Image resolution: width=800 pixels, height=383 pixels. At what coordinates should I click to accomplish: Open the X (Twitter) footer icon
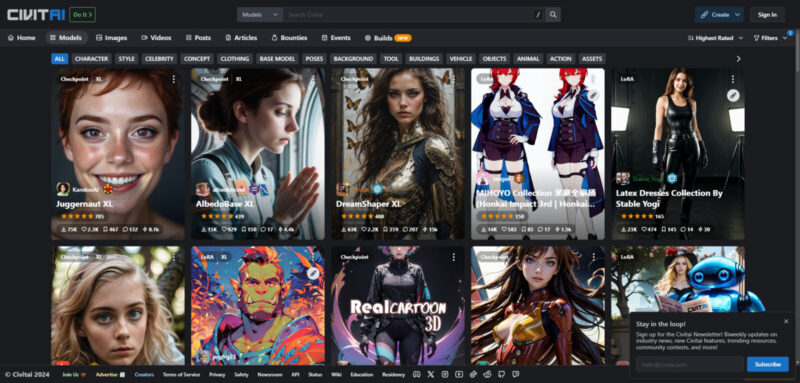click(431, 374)
